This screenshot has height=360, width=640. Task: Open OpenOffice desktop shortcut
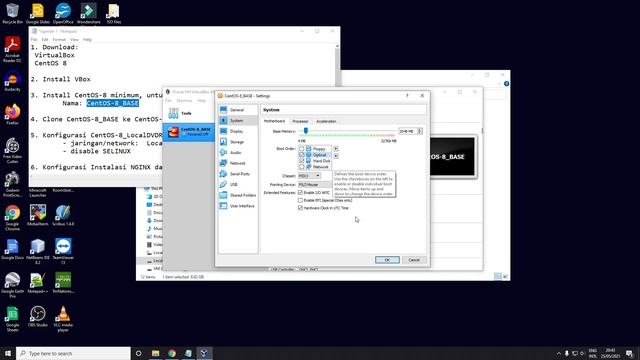tap(63, 13)
